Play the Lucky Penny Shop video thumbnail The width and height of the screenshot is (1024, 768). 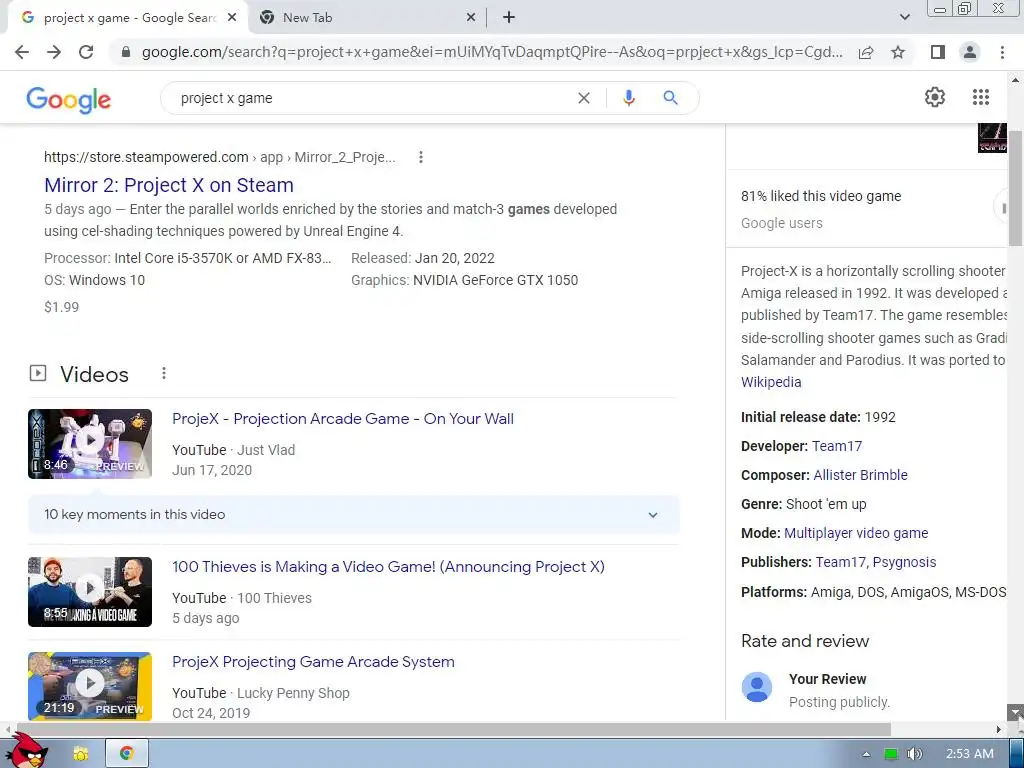(90, 686)
